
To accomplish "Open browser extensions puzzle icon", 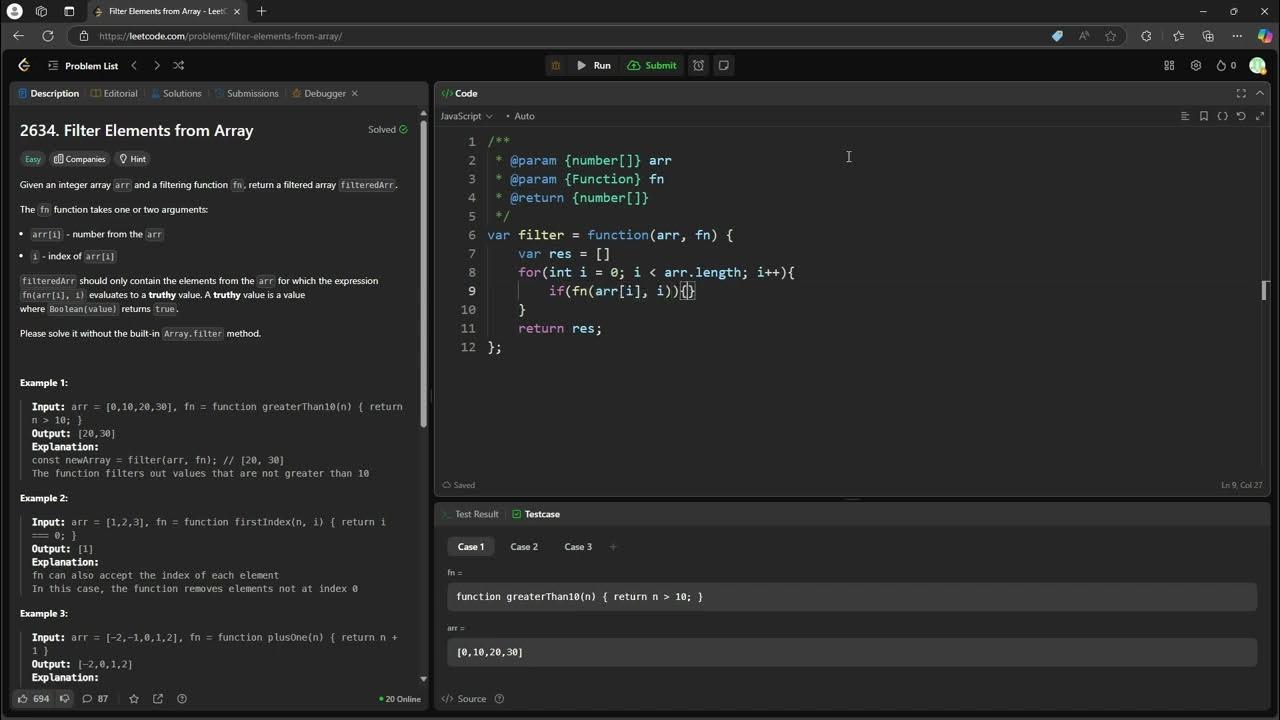I will pyautogui.click(x=1146, y=36).
